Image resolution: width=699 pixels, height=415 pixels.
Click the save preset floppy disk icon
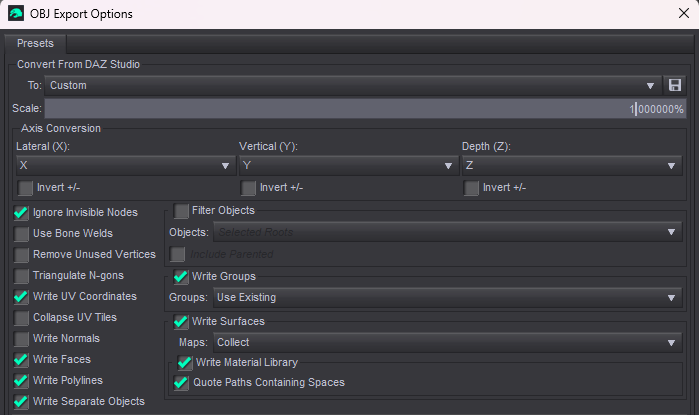click(x=675, y=86)
